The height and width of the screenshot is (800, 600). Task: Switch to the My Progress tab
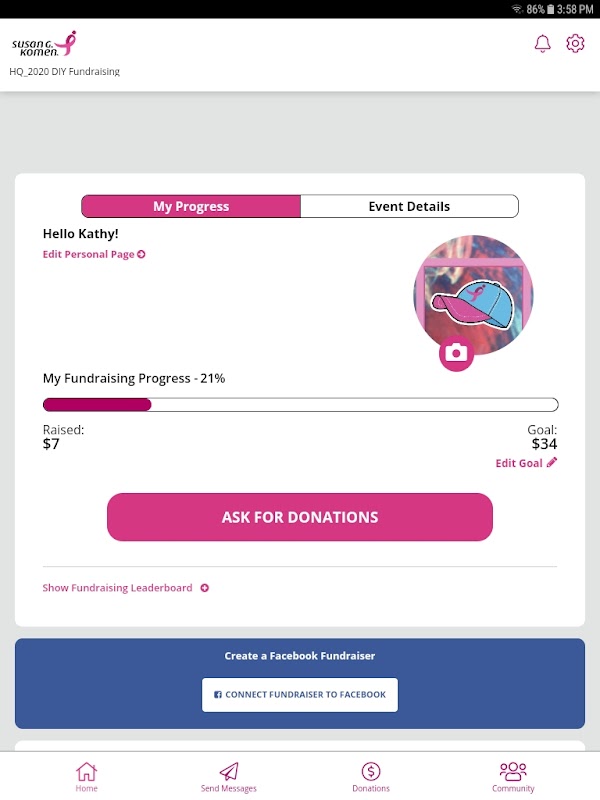point(191,206)
